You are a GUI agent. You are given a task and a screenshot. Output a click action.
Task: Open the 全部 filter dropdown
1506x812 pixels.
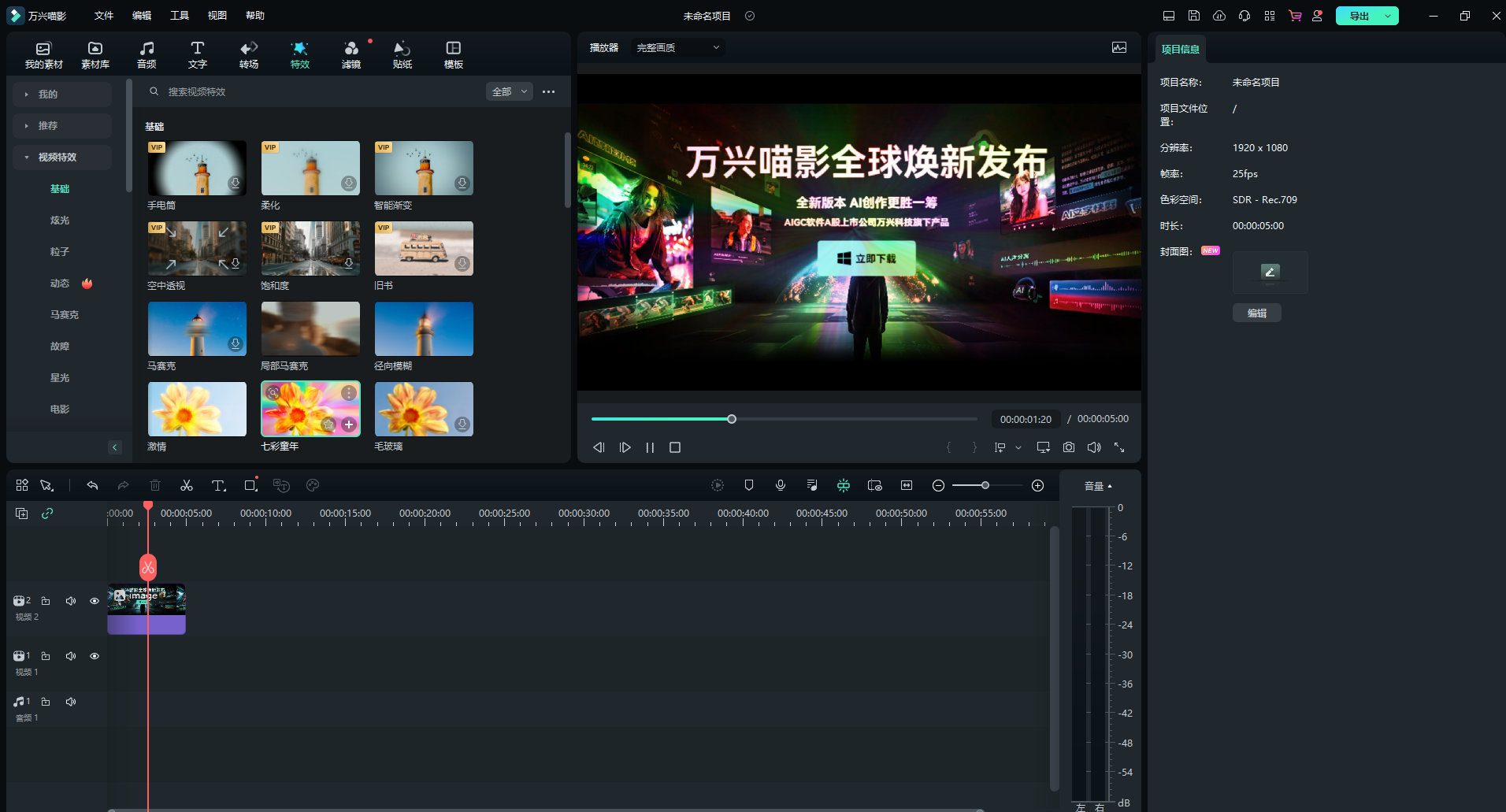[x=509, y=92]
